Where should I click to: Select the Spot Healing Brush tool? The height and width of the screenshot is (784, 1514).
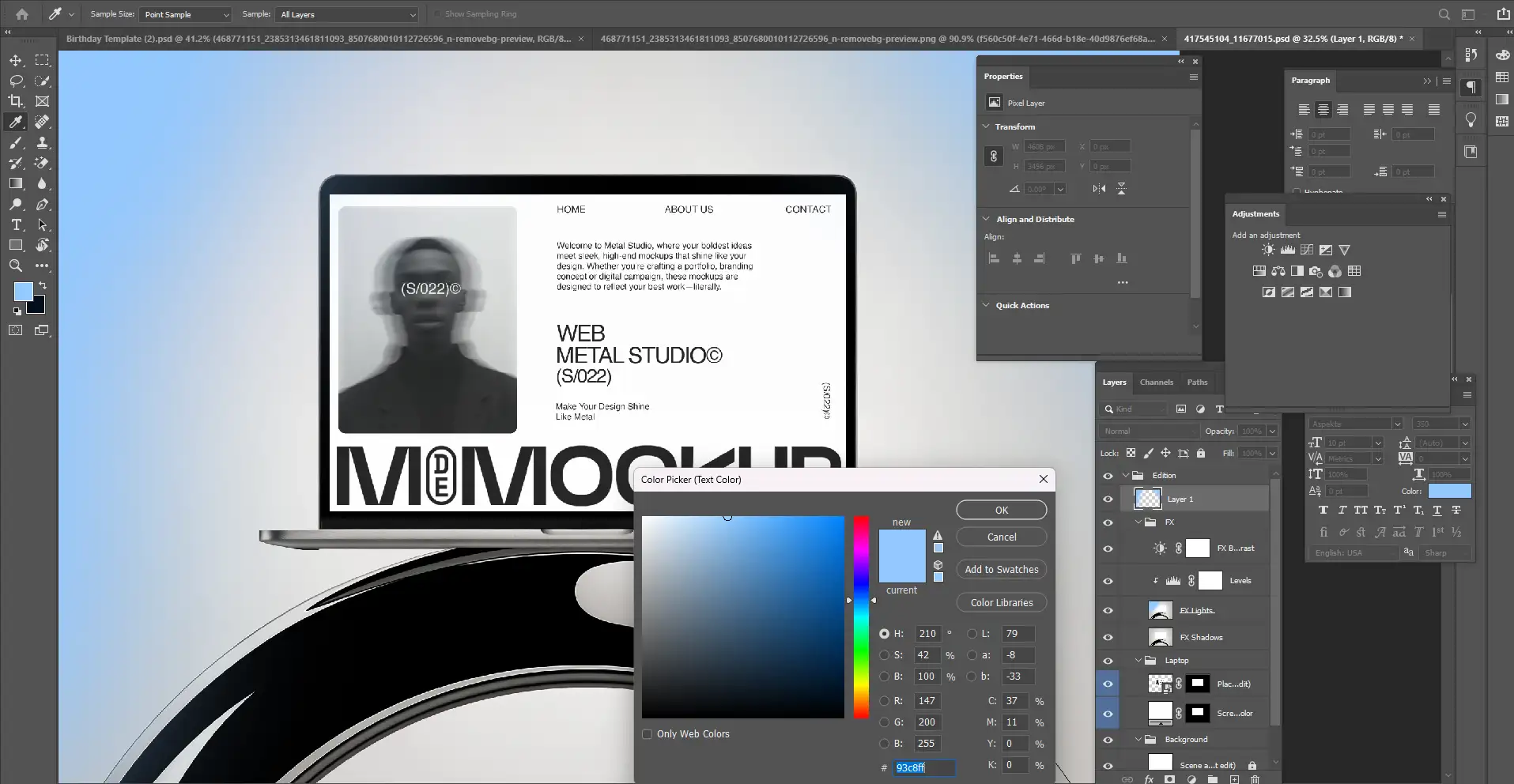[43, 122]
